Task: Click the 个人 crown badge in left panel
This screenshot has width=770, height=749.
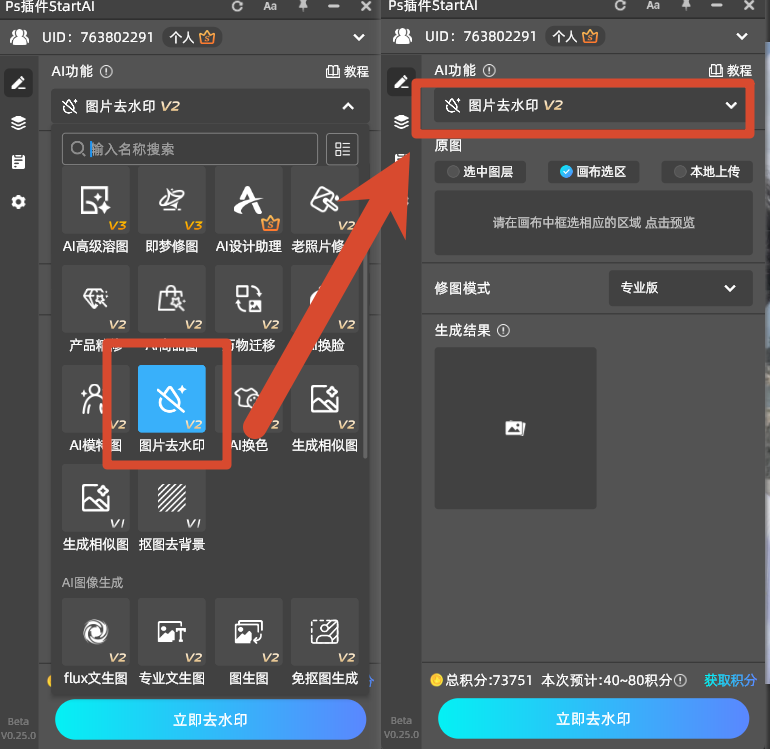Action: 192,37
